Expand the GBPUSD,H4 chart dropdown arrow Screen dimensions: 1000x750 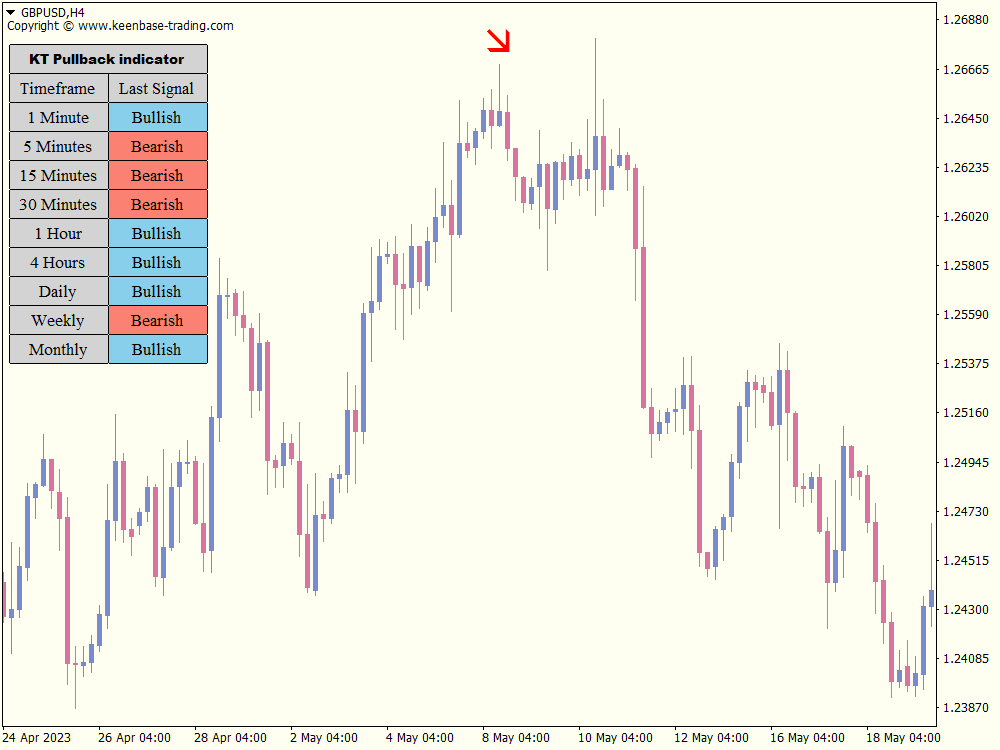coord(12,9)
